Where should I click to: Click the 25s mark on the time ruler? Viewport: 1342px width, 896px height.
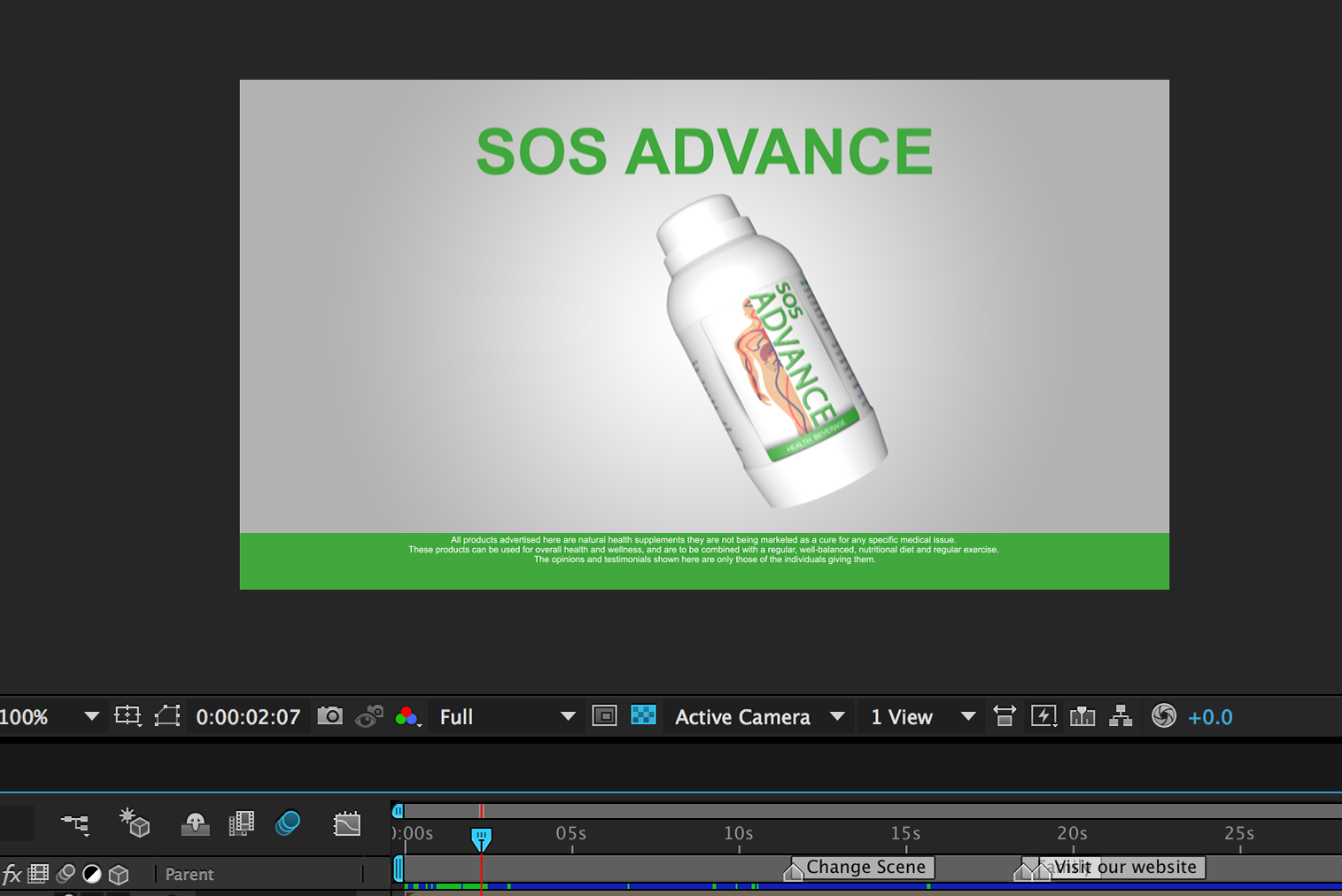point(1239,834)
